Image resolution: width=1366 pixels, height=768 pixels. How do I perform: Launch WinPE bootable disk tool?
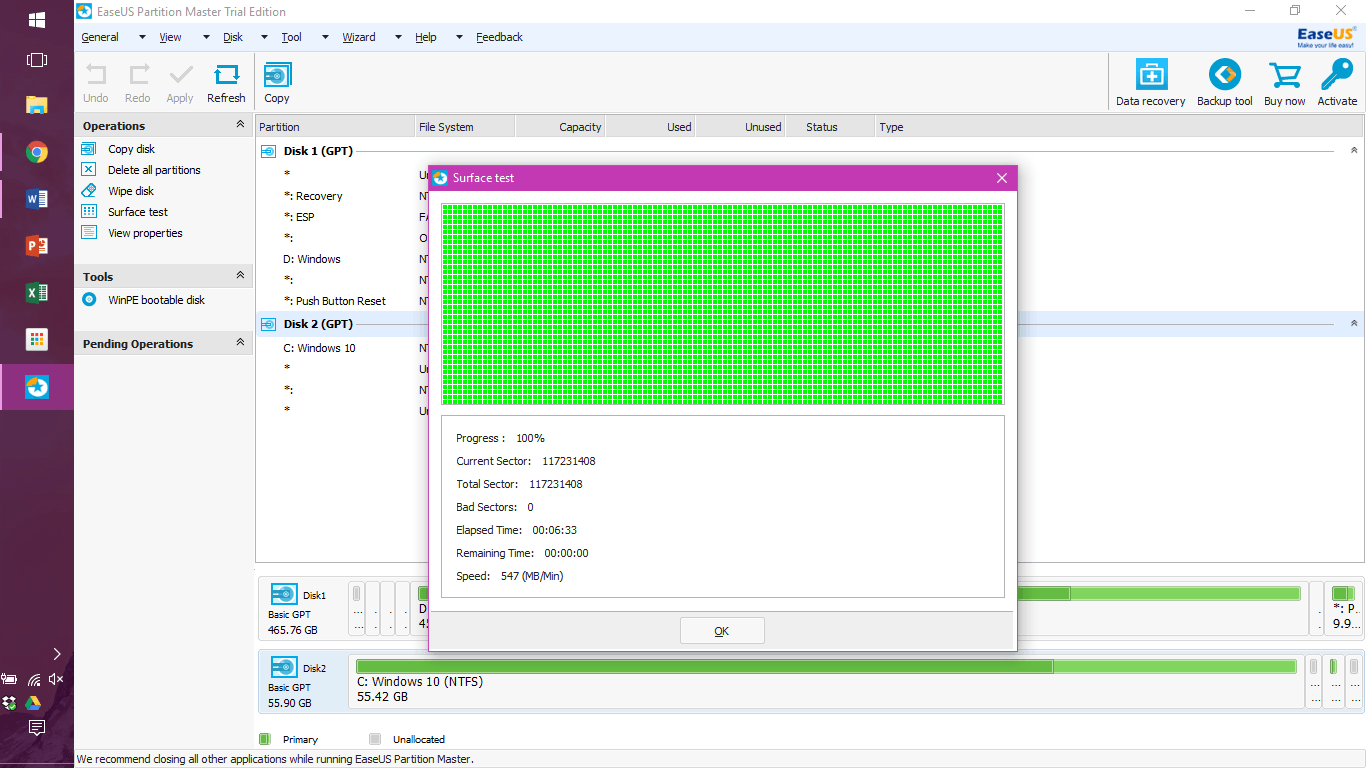pyautogui.click(x=156, y=300)
